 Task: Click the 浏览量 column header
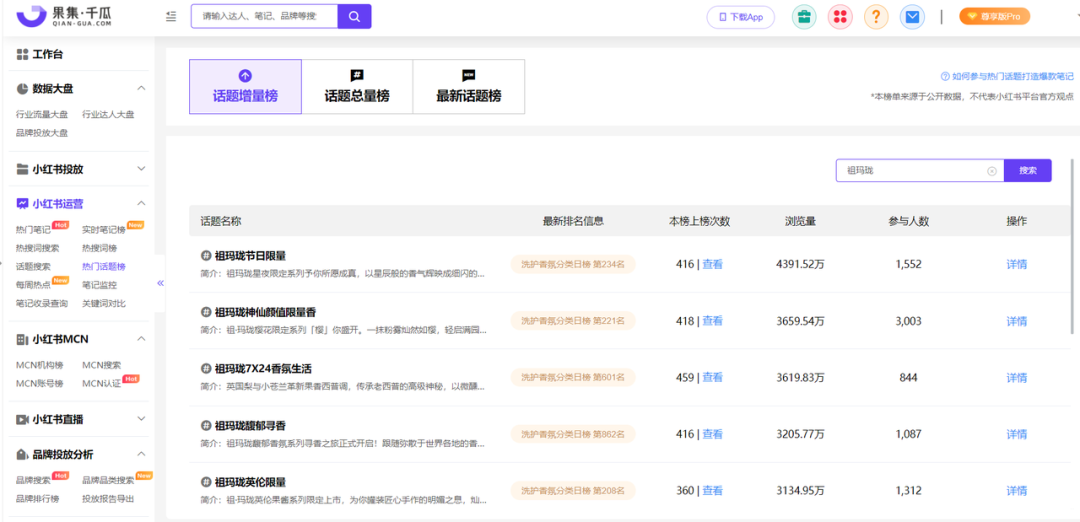[x=800, y=221]
